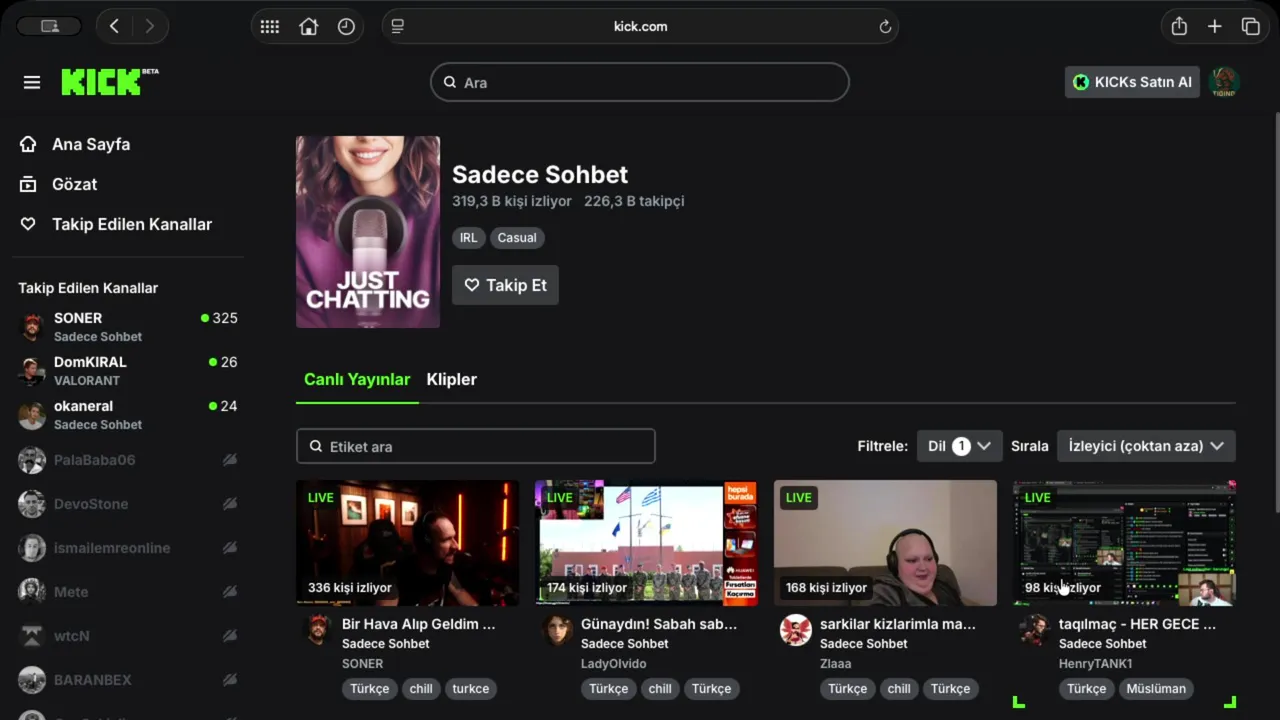Screen dimensions: 1280x720
Task: Switch to the Klipler tab
Action: point(452,379)
